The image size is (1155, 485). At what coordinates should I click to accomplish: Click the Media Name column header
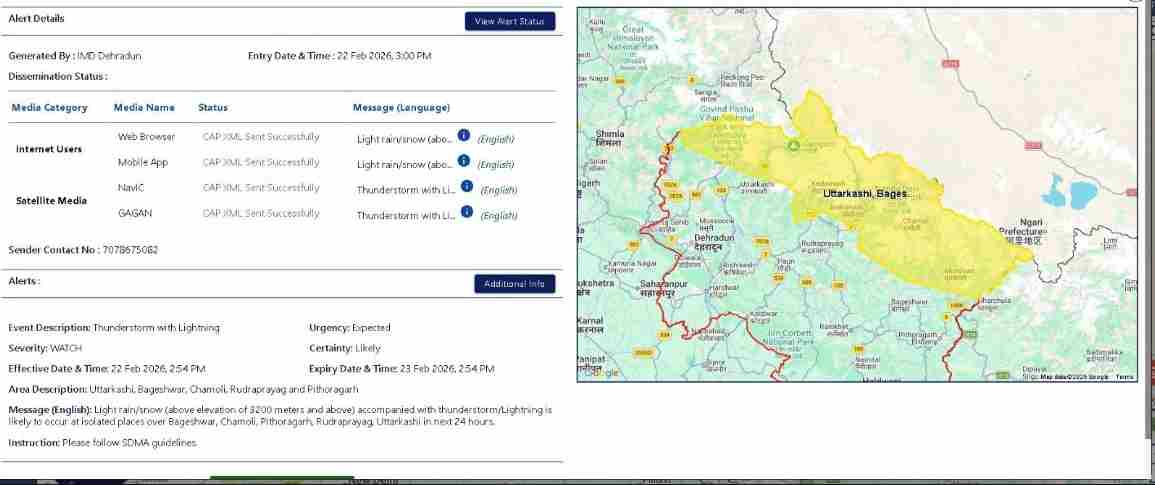coord(144,108)
